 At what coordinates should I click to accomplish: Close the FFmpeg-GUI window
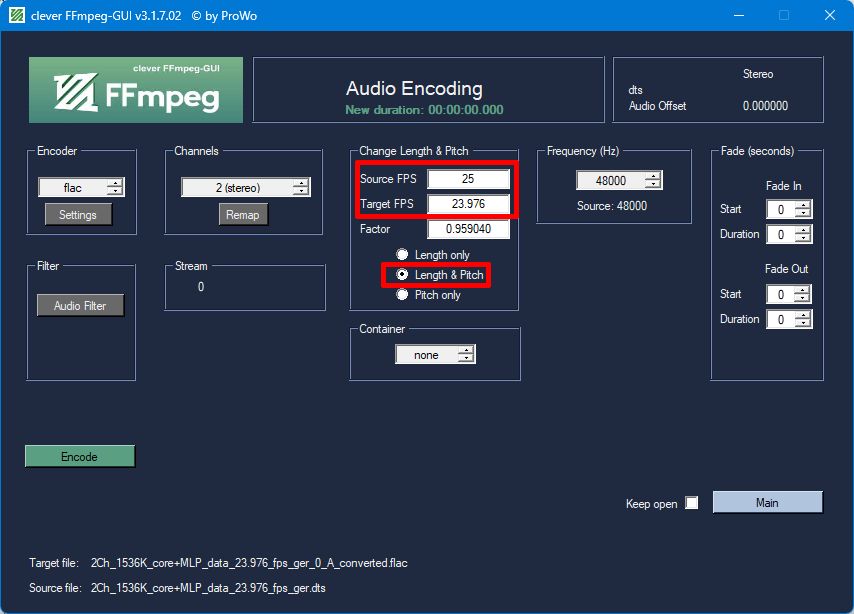pos(829,15)
